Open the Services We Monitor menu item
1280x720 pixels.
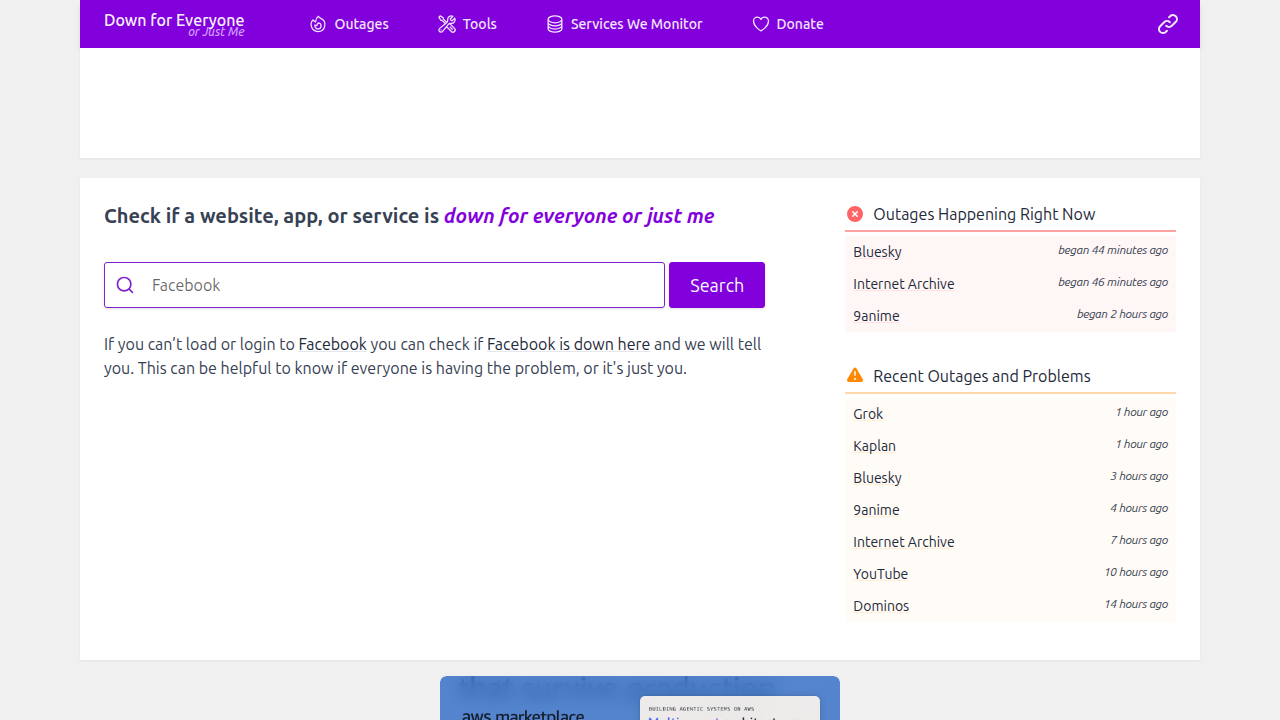(x=636, y=23)
